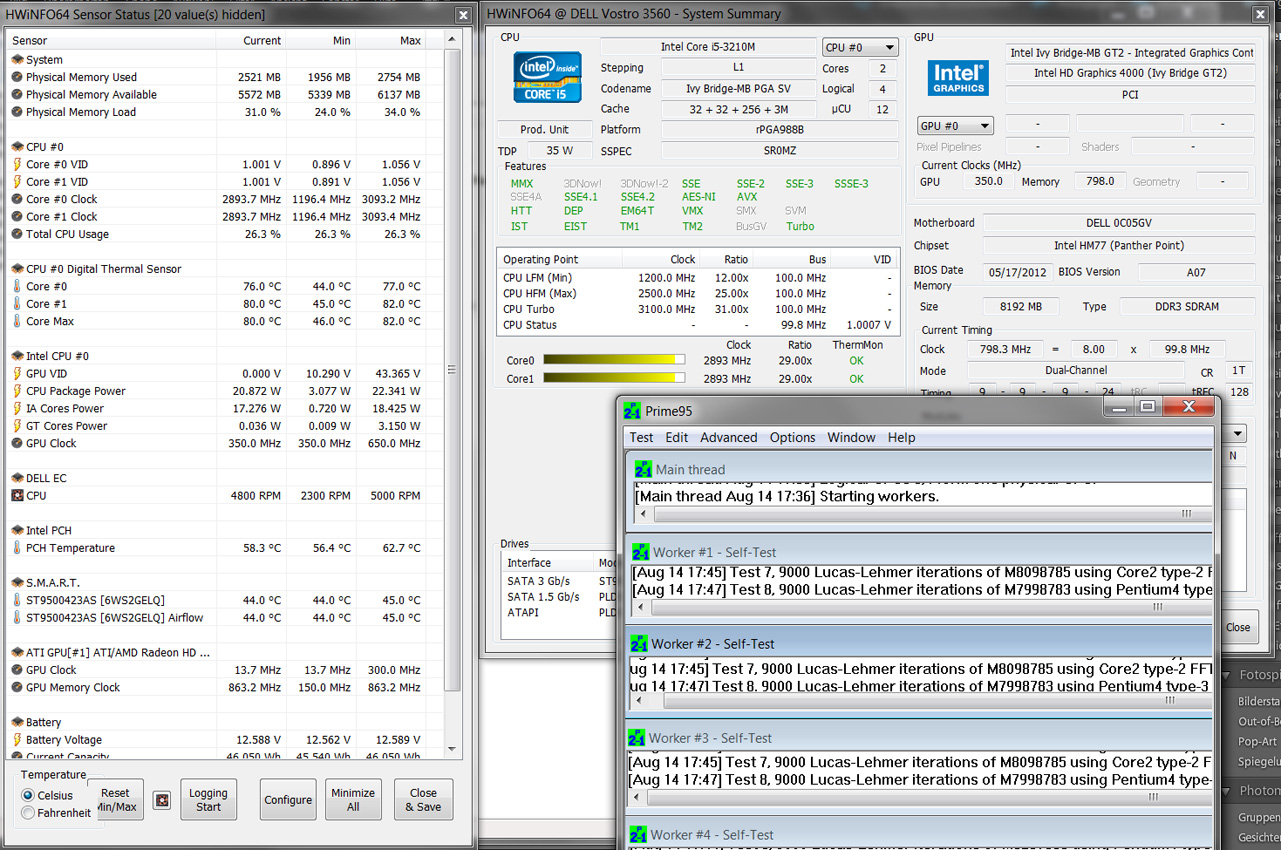Click the S.M.A.R.T. group icon

point(17,583)
